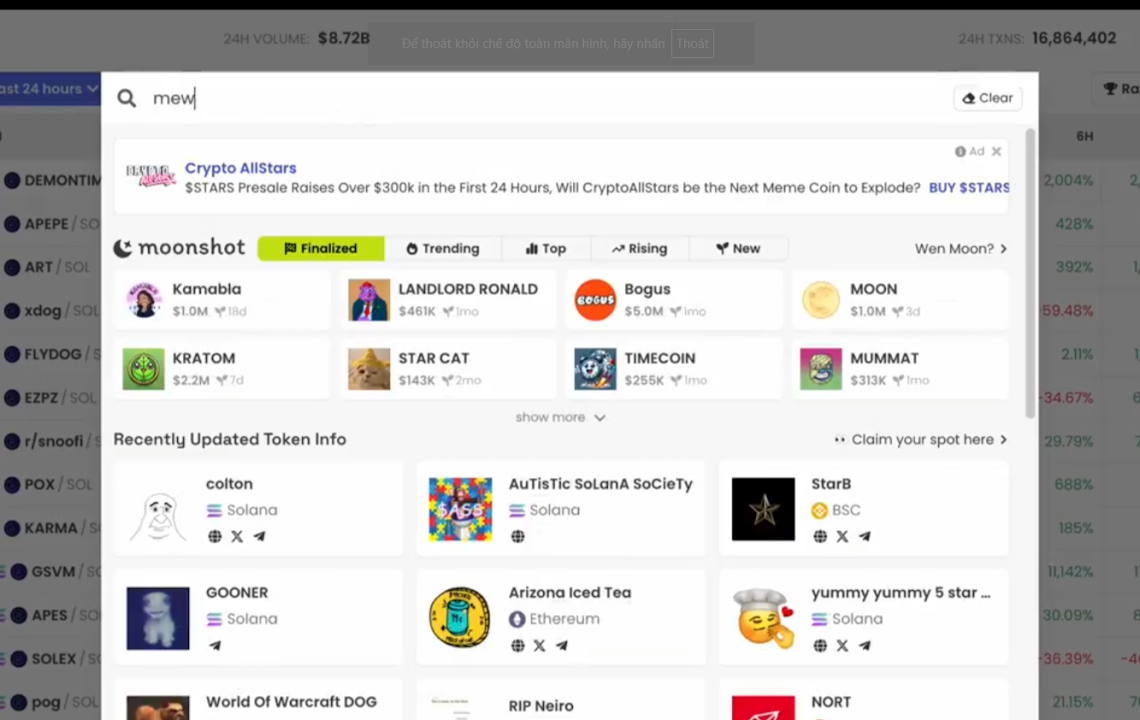
Task: Open the Crypto AllStars ad title link
Action: (241, 168)
